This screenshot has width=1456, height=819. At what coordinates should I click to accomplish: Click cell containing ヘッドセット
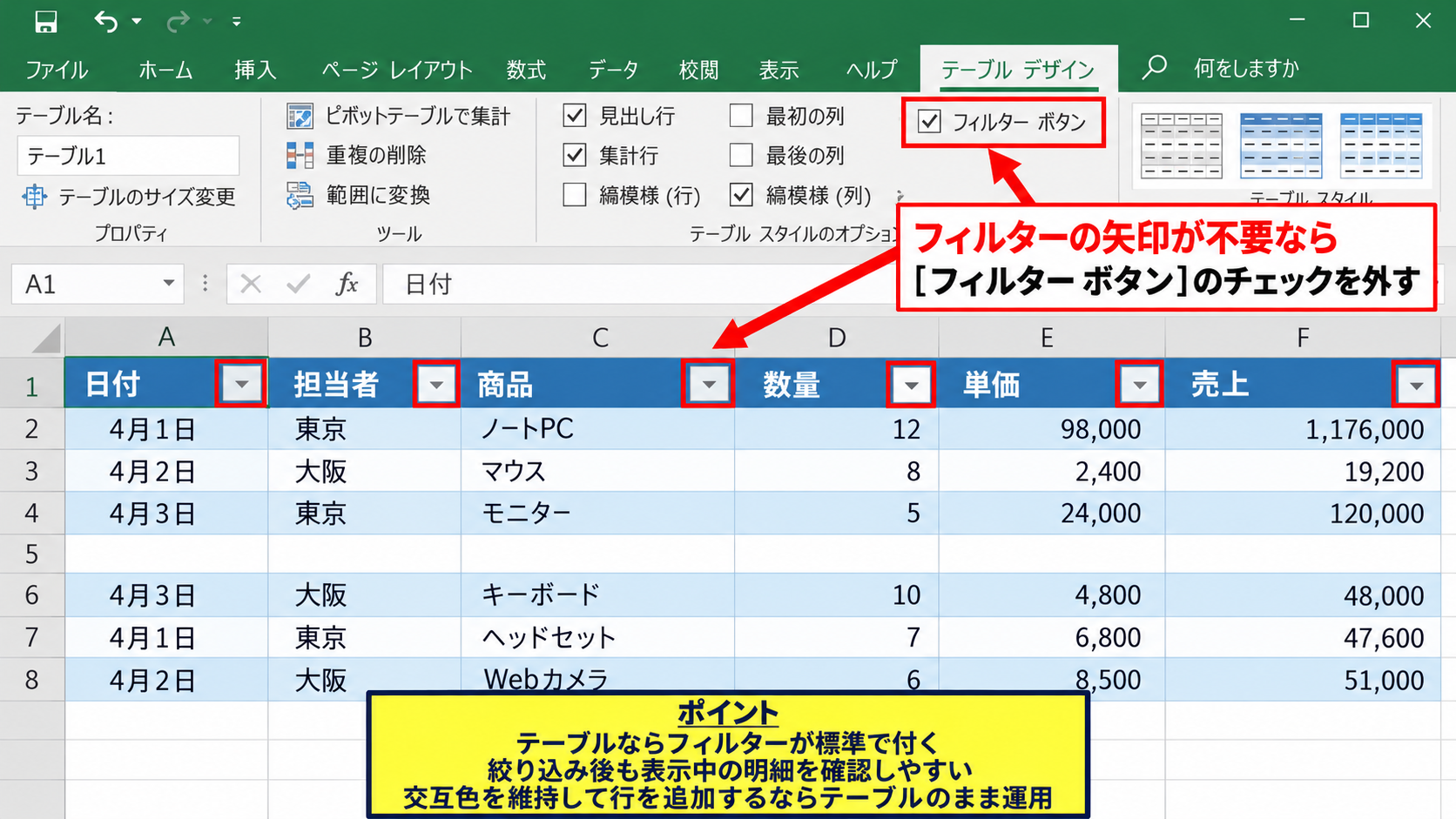point(597,638)
